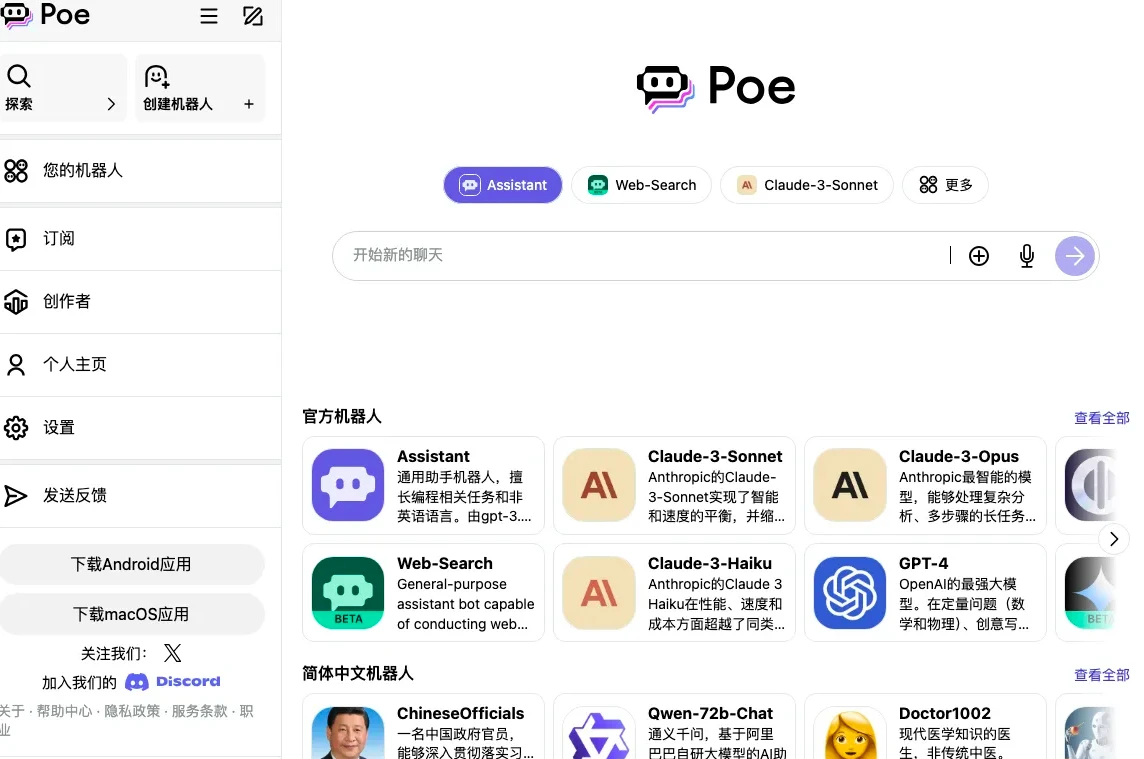1144x759 pixels.
Task: Open the 隐私政策 footer link
Action: (x=132, y=711)
